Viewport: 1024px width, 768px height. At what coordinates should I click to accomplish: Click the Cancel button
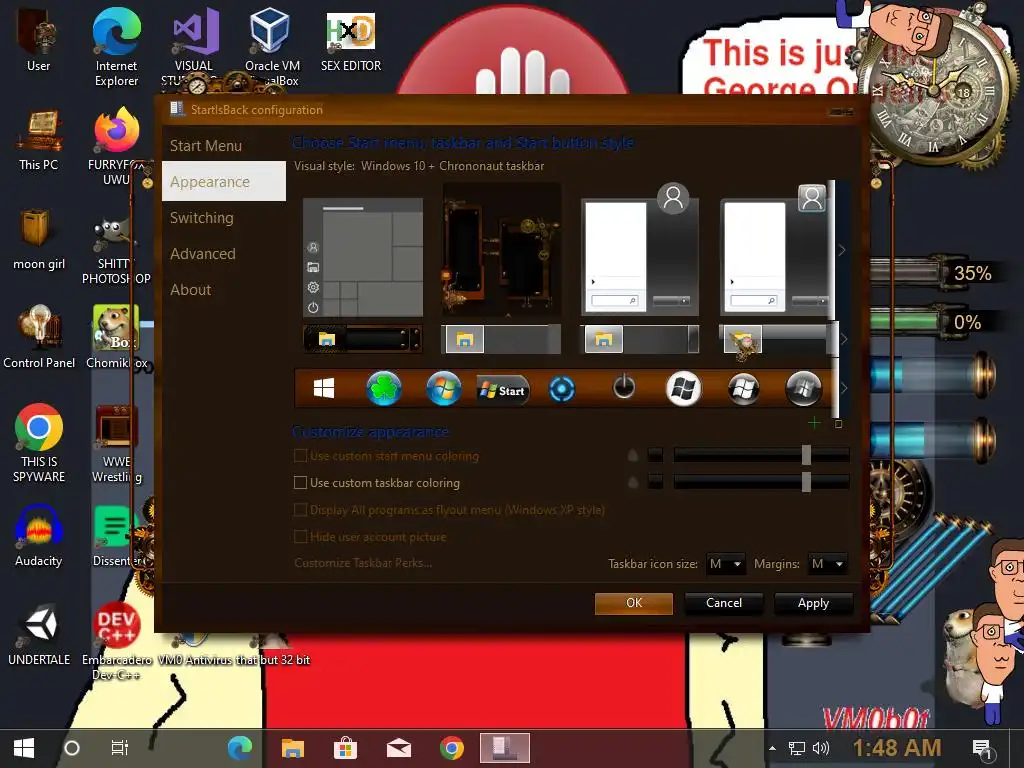pos(724,603)
